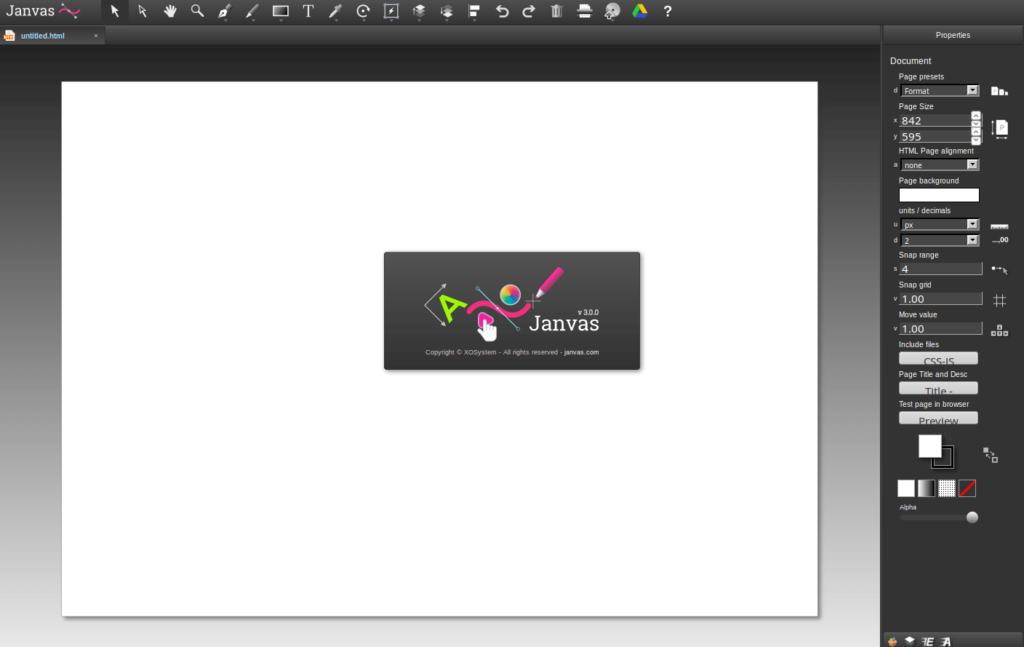The image size is (1024, 647).
Task: Select the Pen tool
Action: (224, 11)
